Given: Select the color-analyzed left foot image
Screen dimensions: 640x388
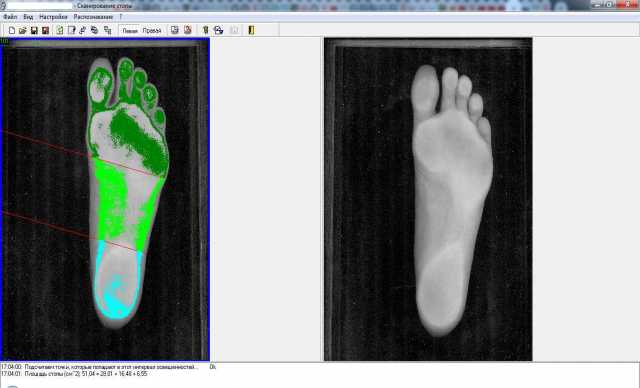Looking at the screenshot, I should click(105, 199).
